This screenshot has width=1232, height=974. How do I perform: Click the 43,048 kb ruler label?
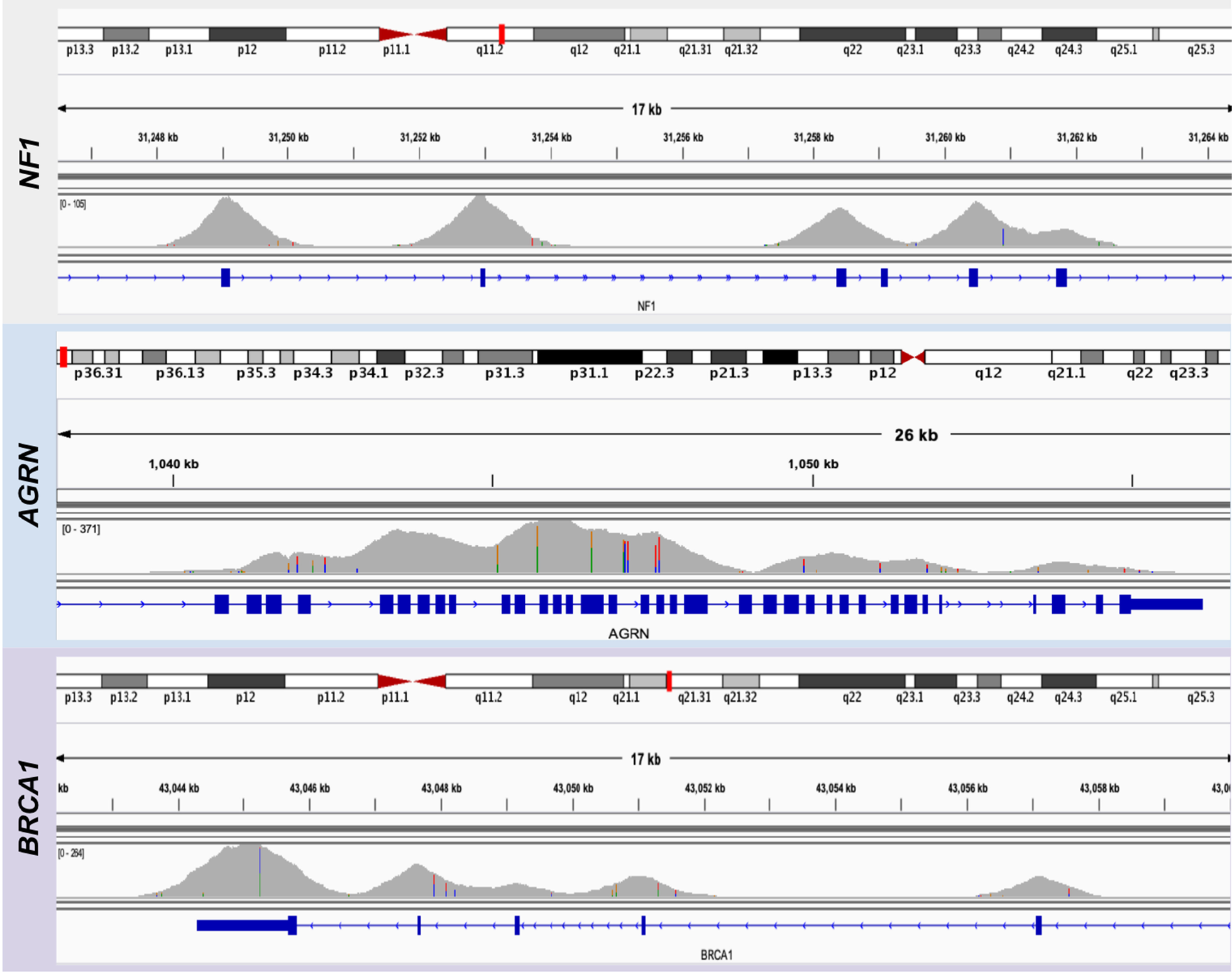point(441,788)
